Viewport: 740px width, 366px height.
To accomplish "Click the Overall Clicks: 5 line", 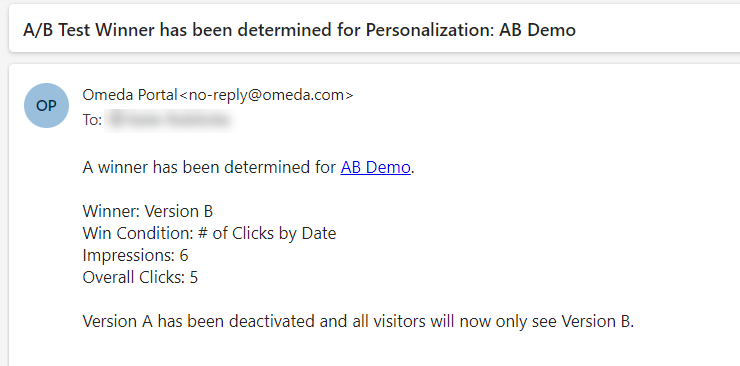I will [140, 277].
